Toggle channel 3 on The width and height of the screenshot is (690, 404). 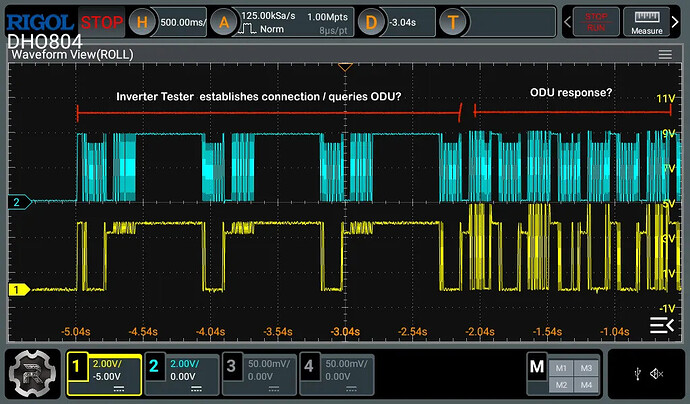(261, 375)
